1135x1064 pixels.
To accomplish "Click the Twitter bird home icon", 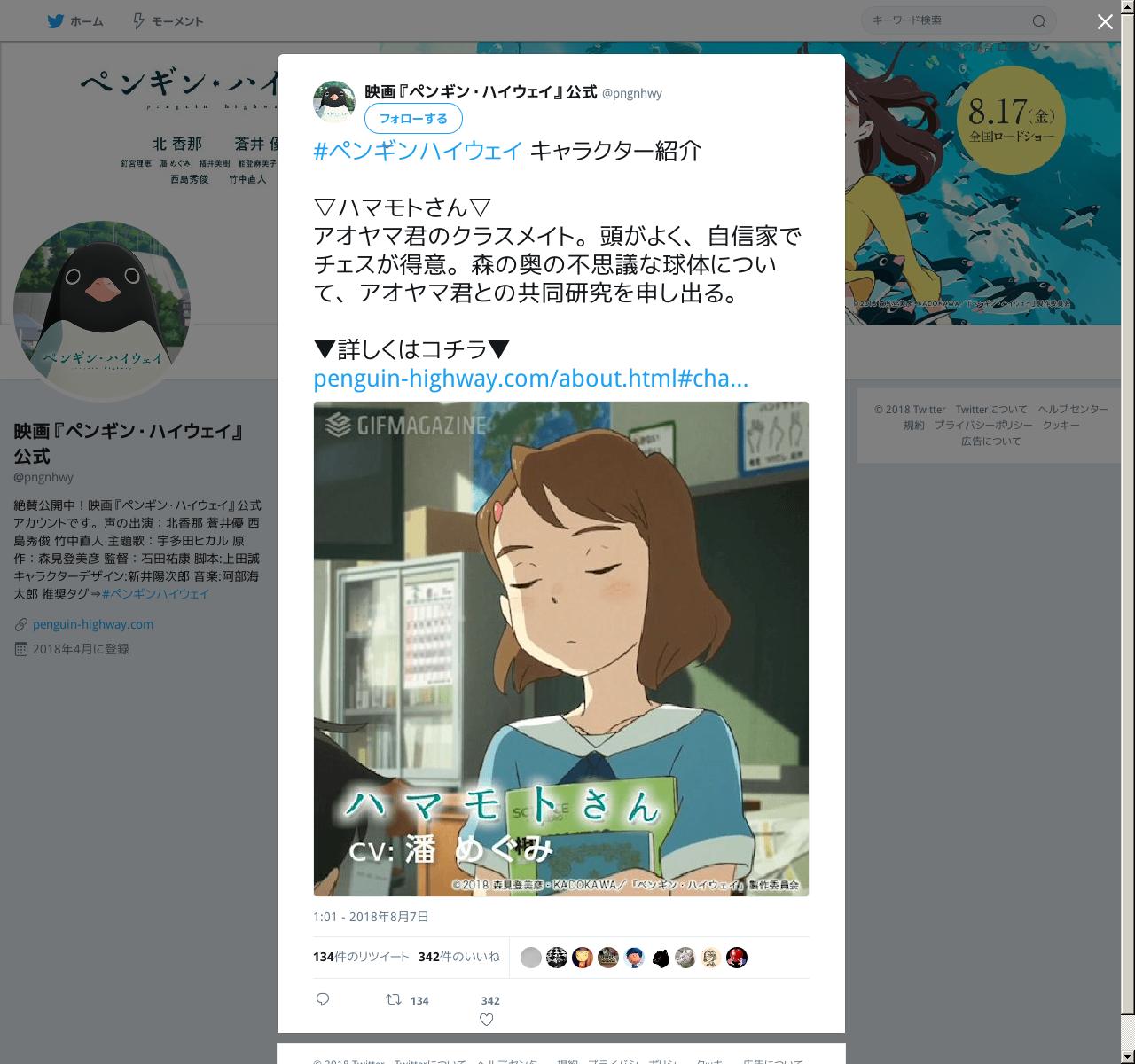I will [56, 21].
